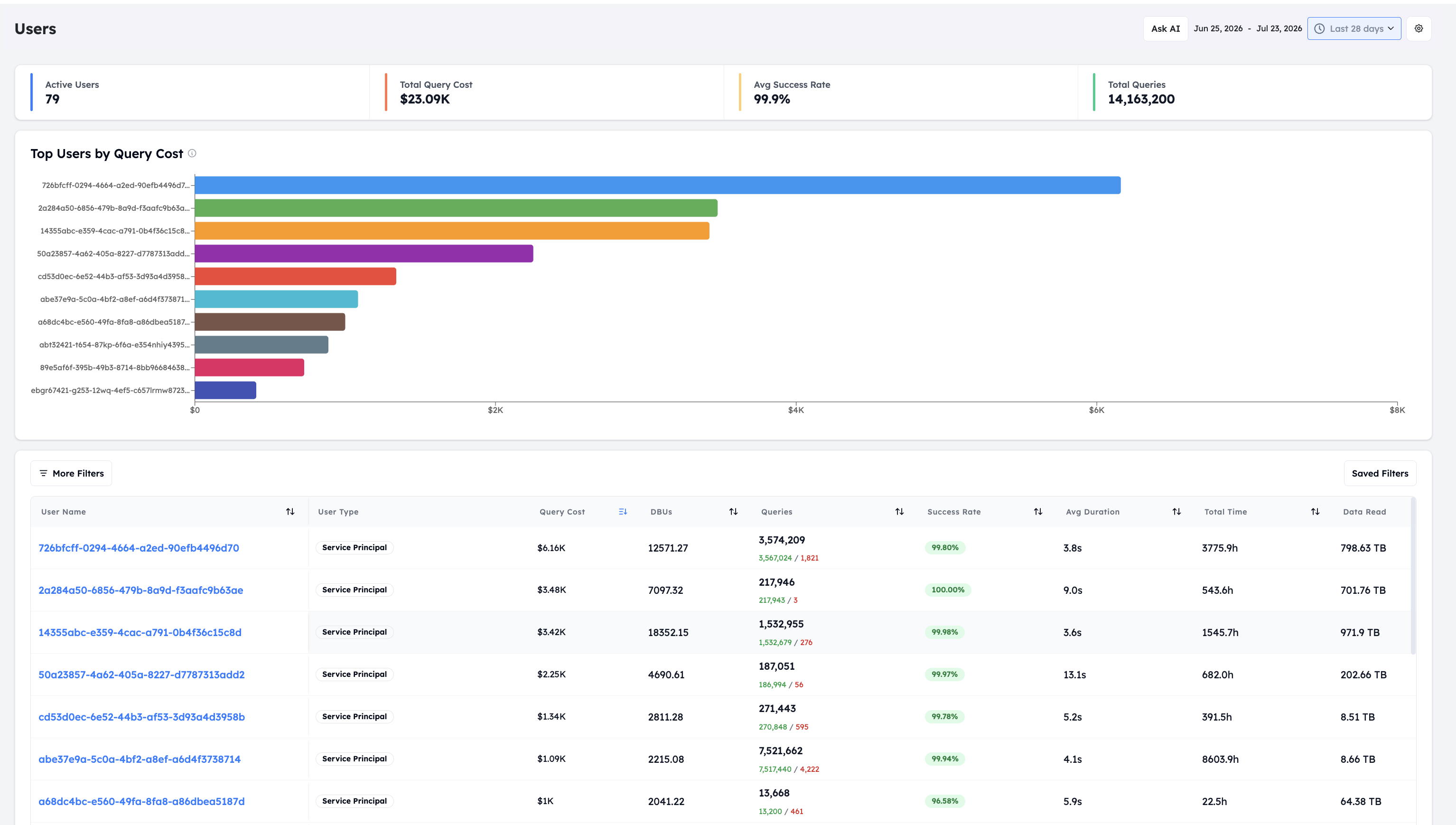Click Service Principal tag in cd53d0ec row
Image resolution: width=1456 pixels, height=825 pixels.
coord(355,716)
